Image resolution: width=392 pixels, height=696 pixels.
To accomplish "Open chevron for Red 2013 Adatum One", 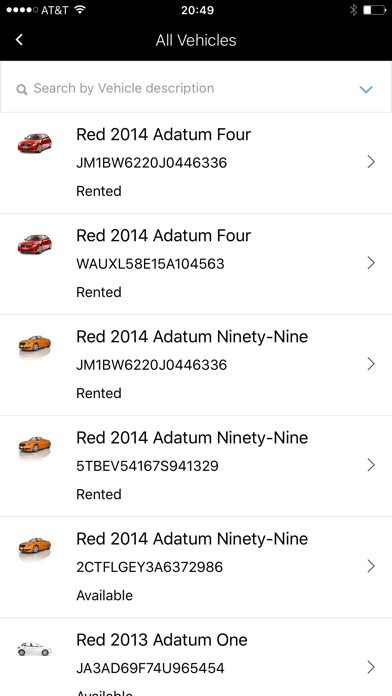I will (x=371, y=667).
